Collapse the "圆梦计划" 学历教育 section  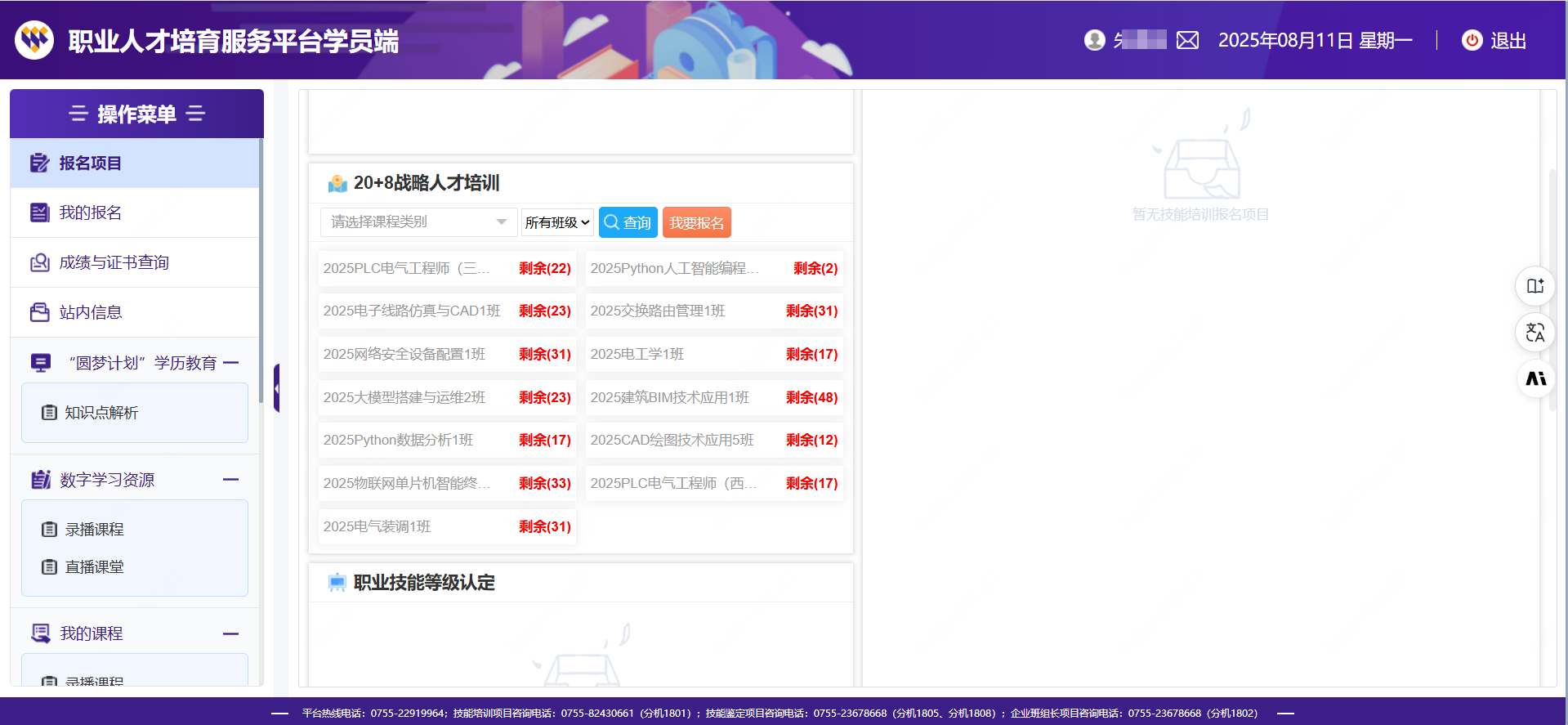[x=231, y=363]
